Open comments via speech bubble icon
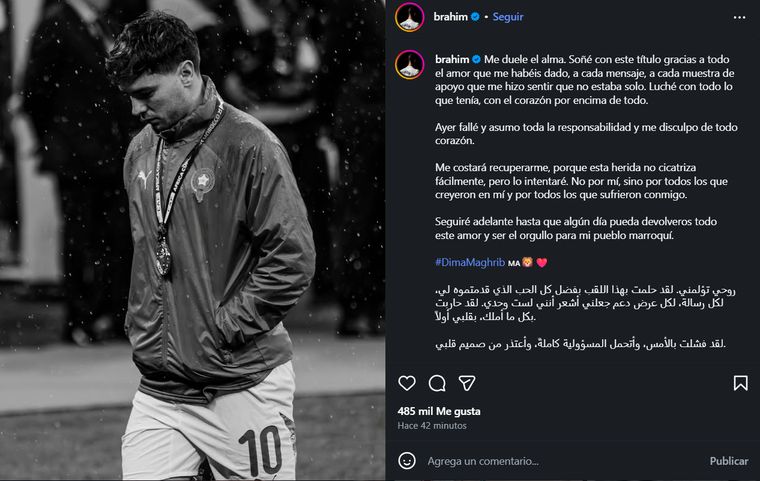The height and width of the screenshot is (481, 760). point(437,383)
